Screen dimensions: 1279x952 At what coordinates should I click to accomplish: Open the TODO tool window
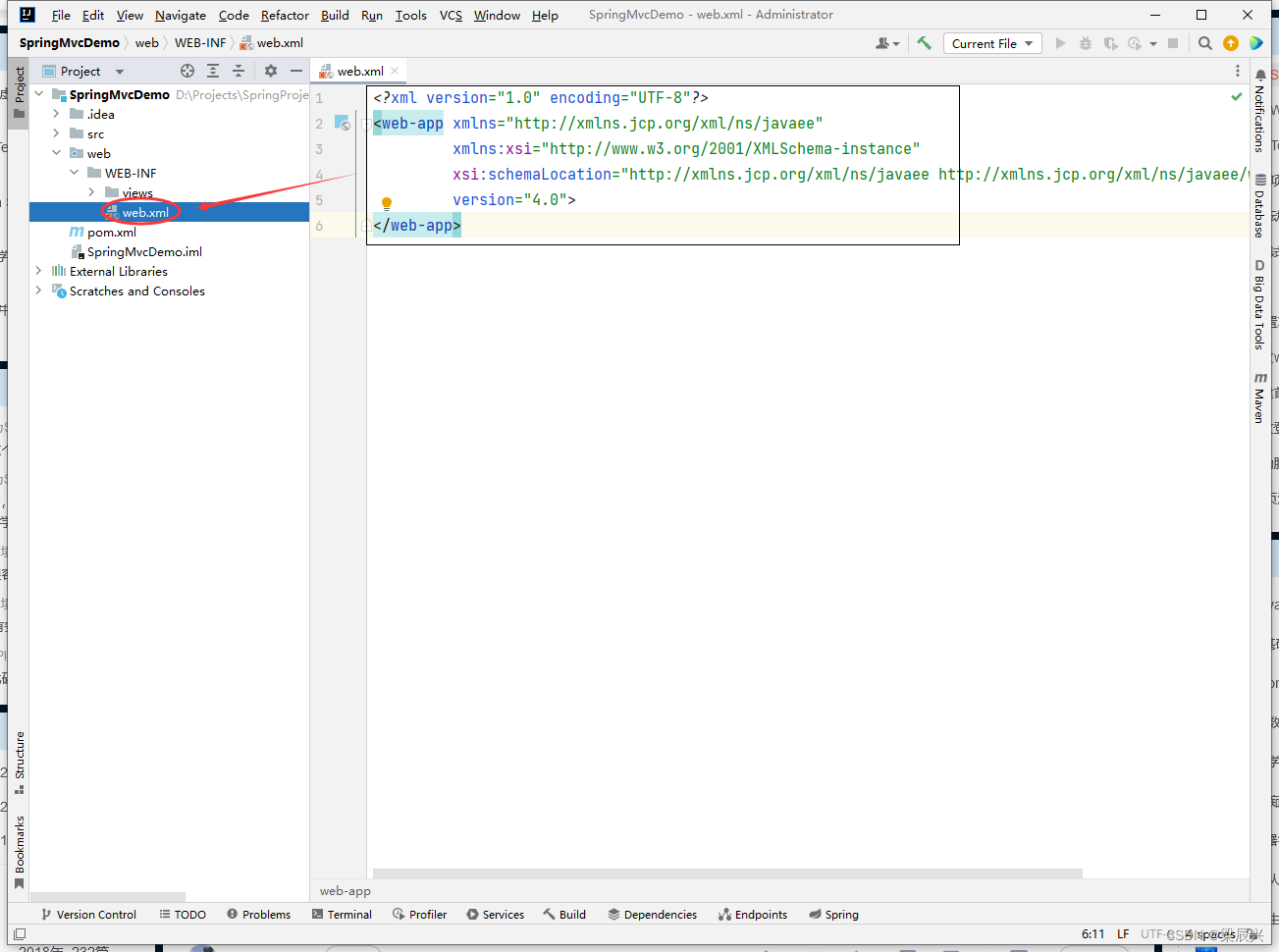[x=183, y=914]
